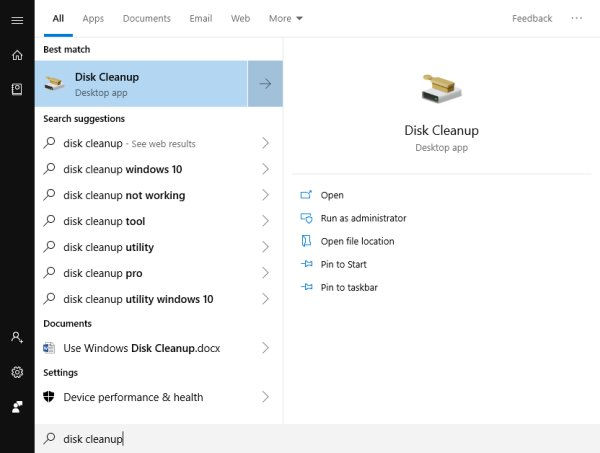Expand the Disk Cleanup best match arrow

tap(265, 83)
